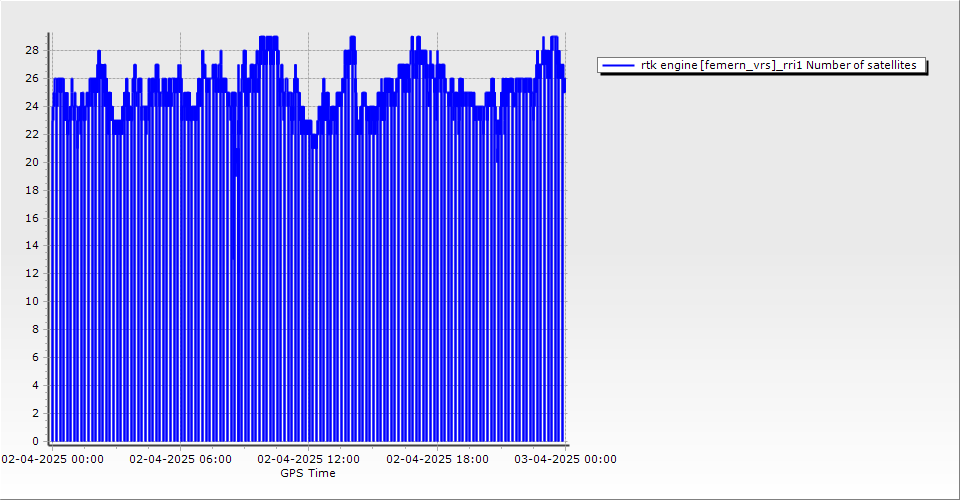Click the '02-04-2025 00:00' x-axis label
This screenshot has height=500, width=960.
click(x=52, y=460)
